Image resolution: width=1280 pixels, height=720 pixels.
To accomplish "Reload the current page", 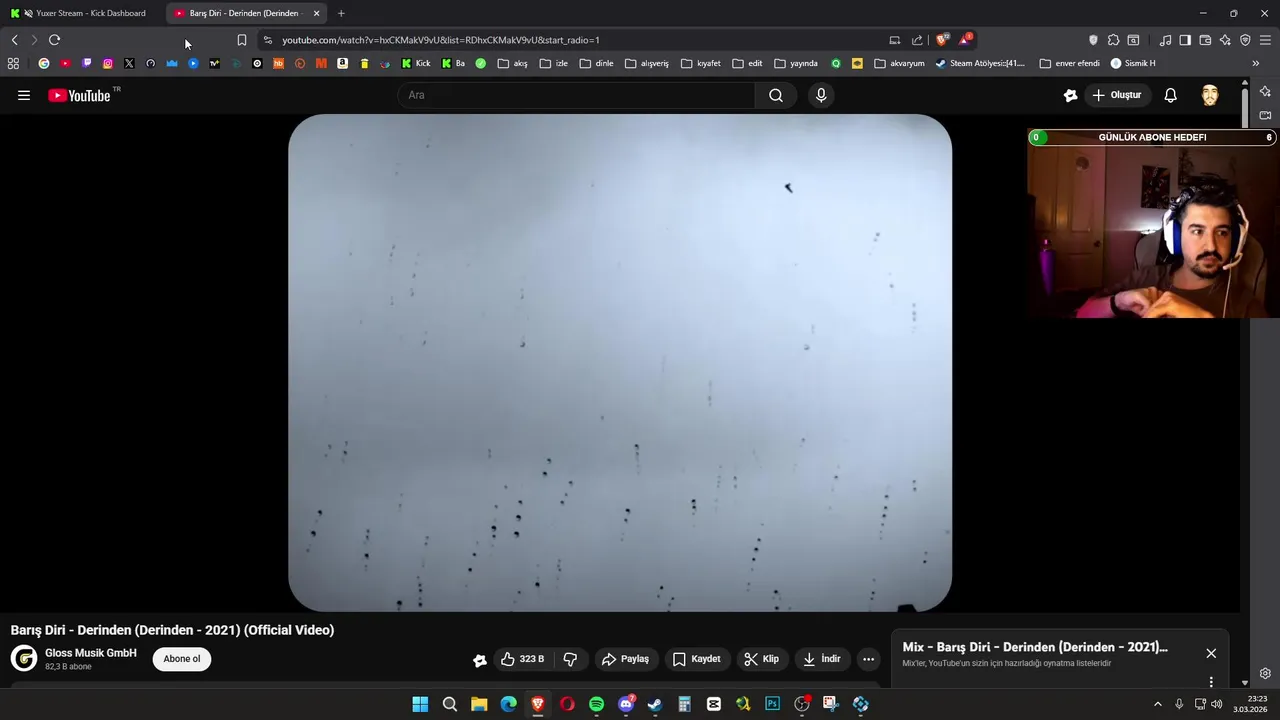I will coord(54,40).
